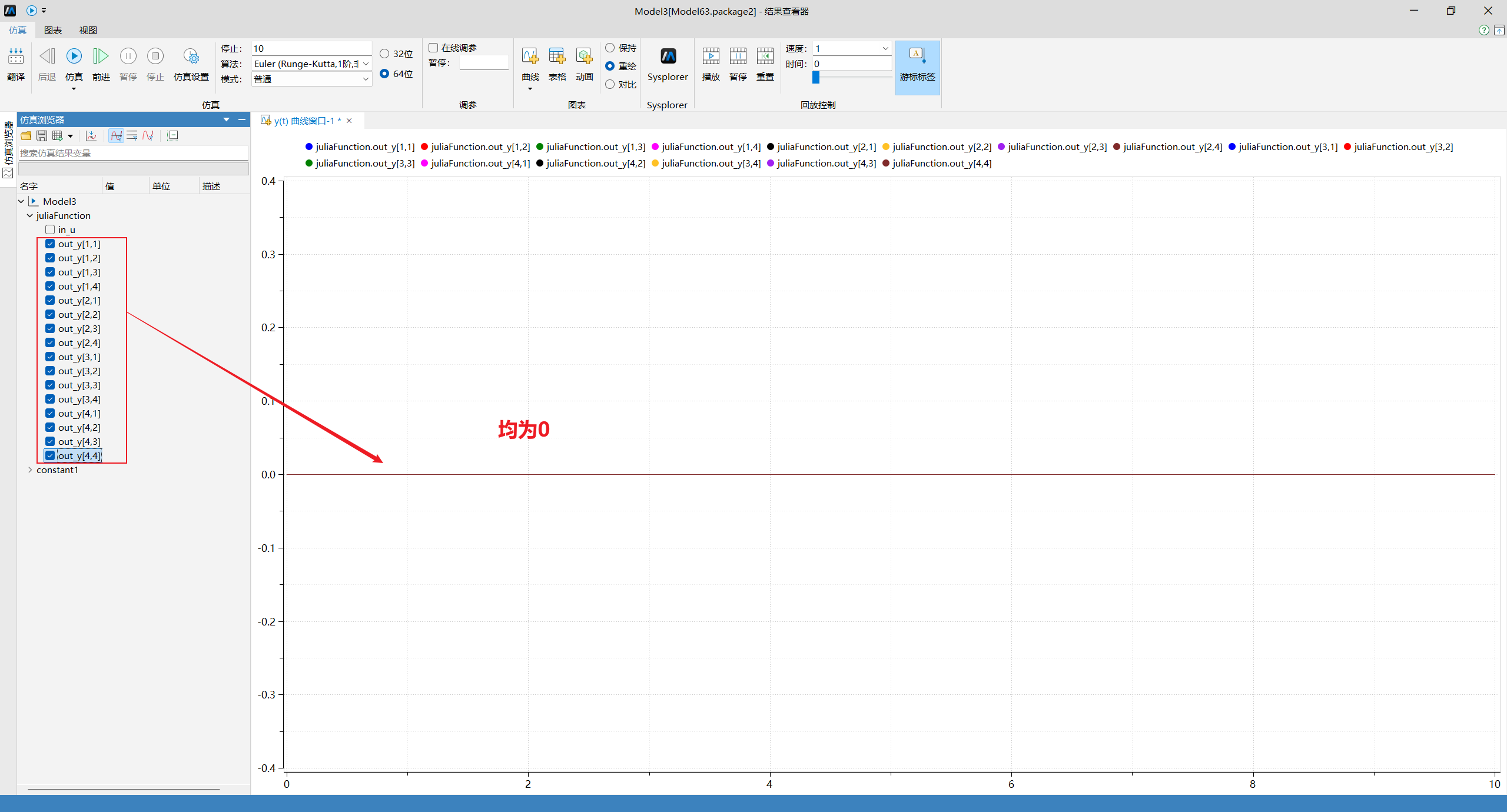Click the 后退 step back icon
Screen dimensions: 1507x812
tap(47, 56)
